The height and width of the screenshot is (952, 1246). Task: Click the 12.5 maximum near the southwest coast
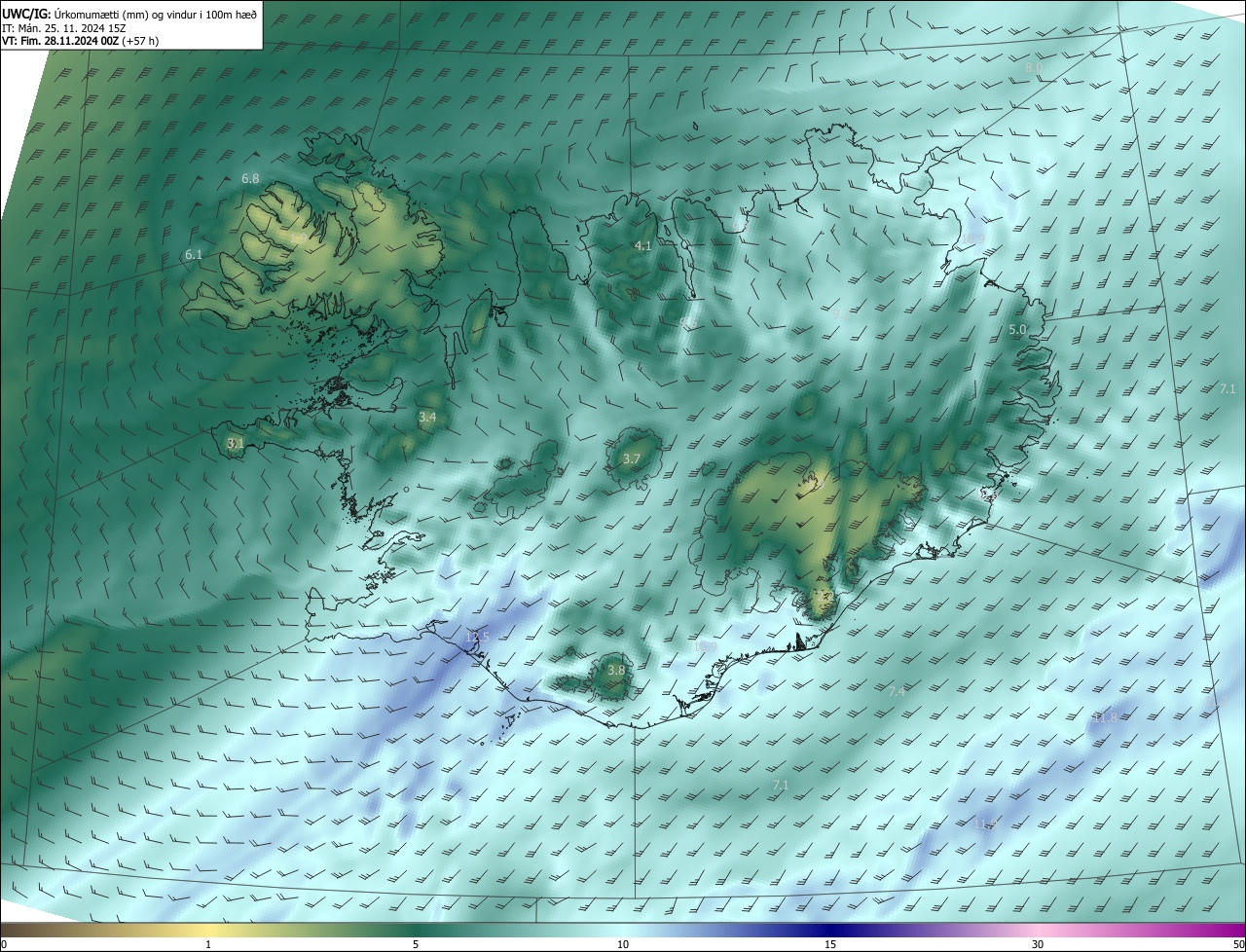click(478, 637)
